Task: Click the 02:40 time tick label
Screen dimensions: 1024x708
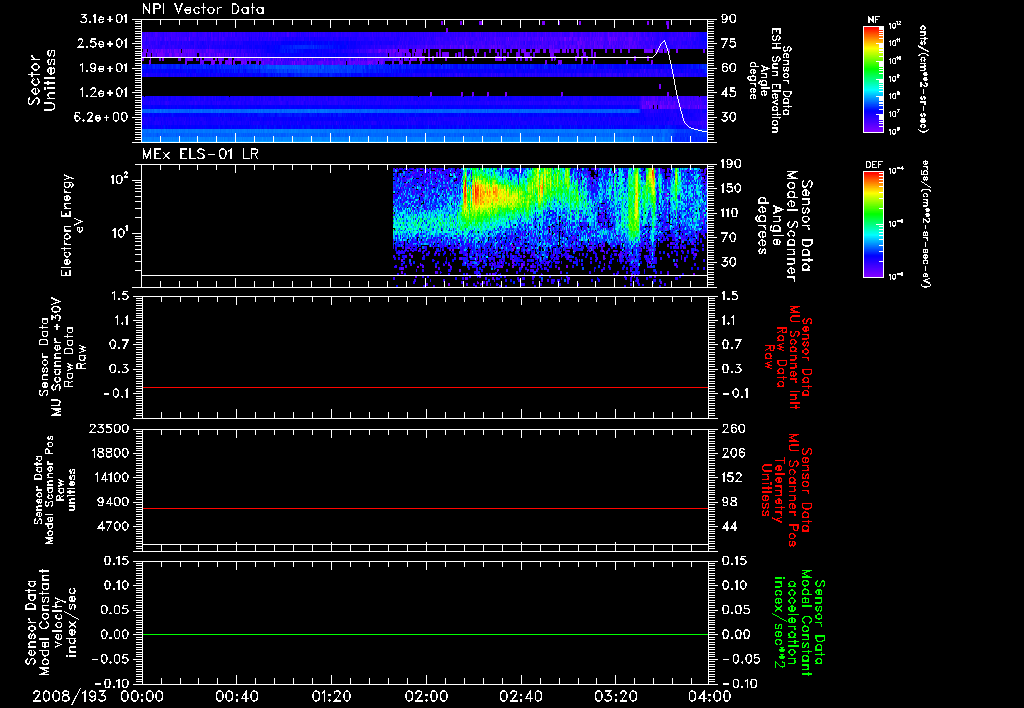Action: 520,696
